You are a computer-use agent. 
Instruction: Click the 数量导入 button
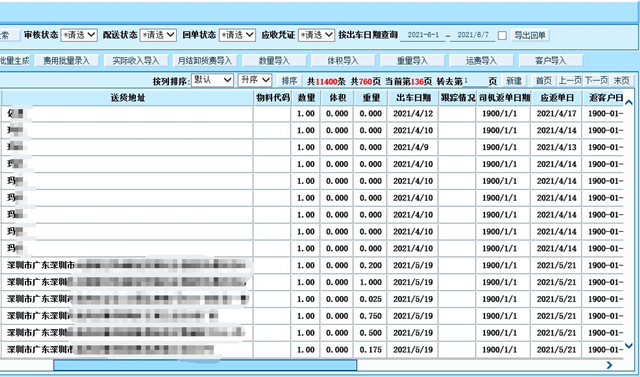tap(274, 61)
